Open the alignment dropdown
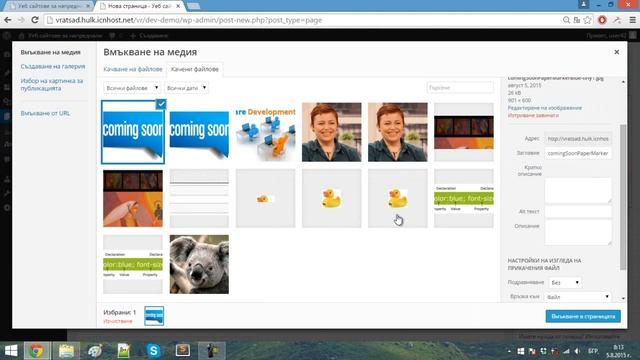Image resolution: width=640 pixels, height=360 pixels. coord(565,282)
